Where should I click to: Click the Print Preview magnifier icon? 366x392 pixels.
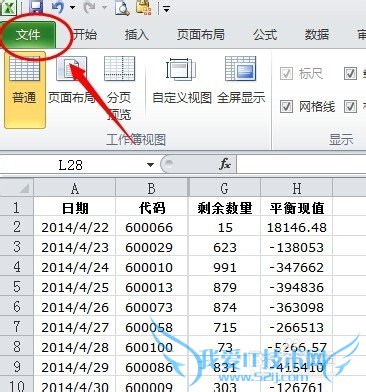click(x=122, y=7)
